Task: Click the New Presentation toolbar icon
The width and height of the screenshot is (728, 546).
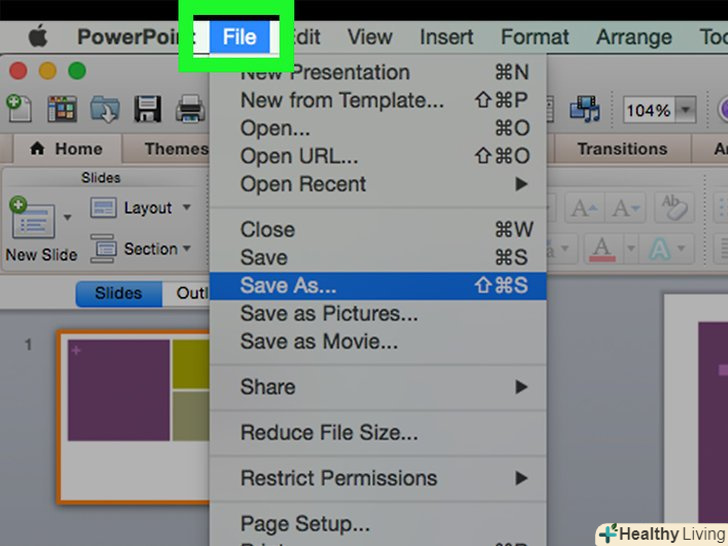Action: click(x=18, y=108)
